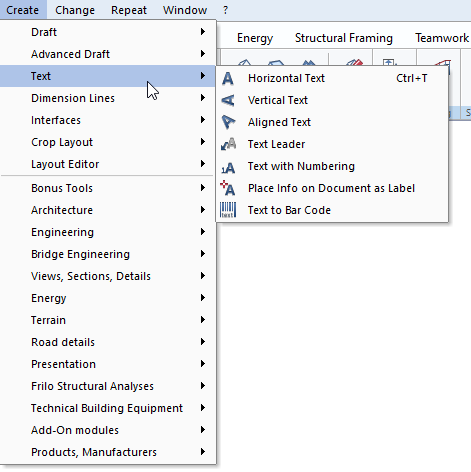Choose the Vertical Text icon
471x472 pixels.
click(228, 100)
